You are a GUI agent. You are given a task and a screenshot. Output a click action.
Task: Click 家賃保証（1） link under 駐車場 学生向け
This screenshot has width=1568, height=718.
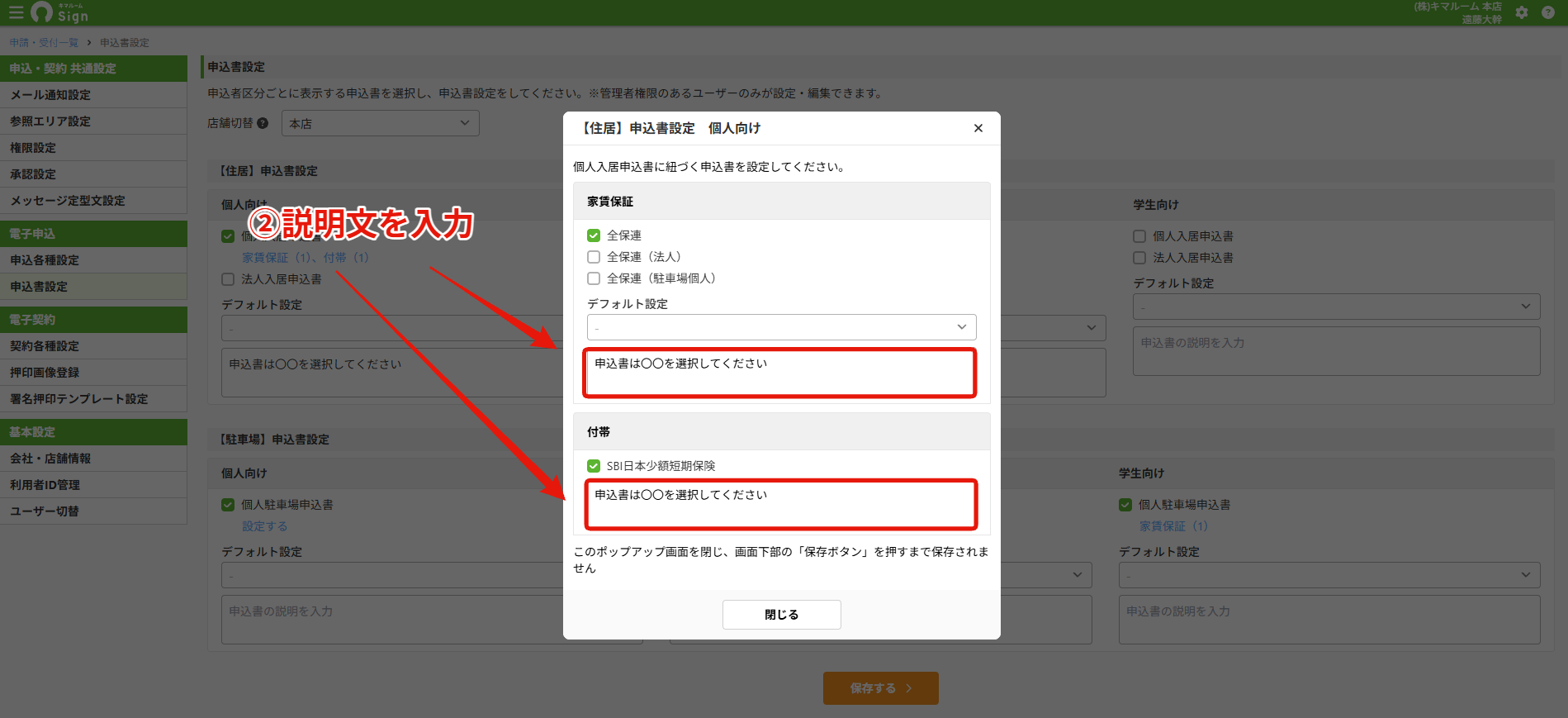(1173, 526)
